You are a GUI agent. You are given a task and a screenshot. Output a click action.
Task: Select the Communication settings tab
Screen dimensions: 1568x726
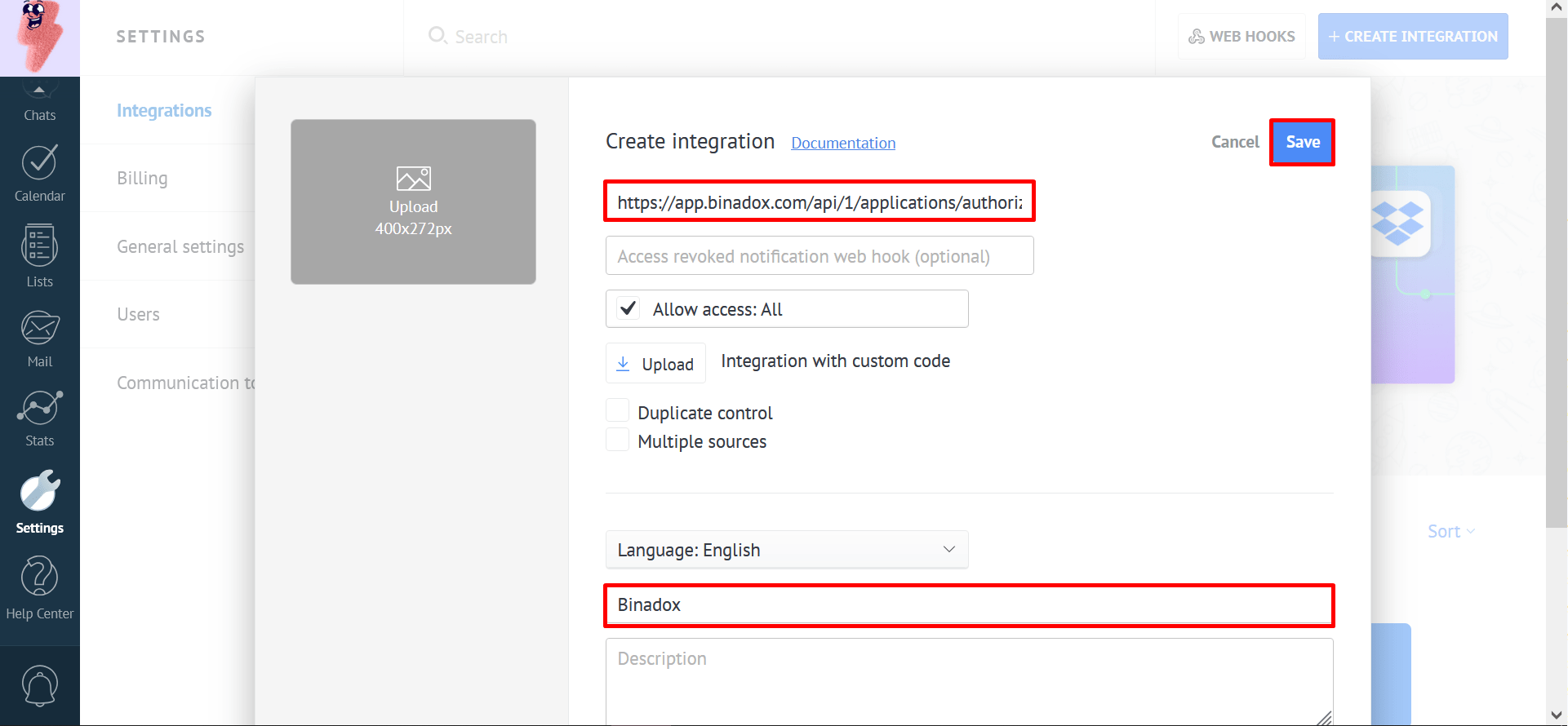point(186,383)
